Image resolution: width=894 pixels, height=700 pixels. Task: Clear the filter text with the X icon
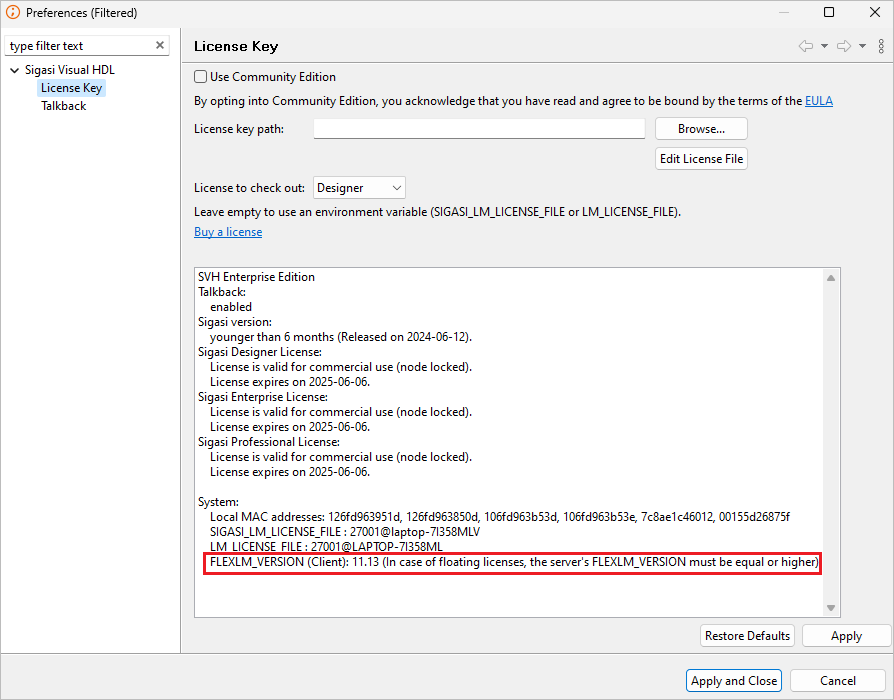pyautogui.click(x=160, y=45)
